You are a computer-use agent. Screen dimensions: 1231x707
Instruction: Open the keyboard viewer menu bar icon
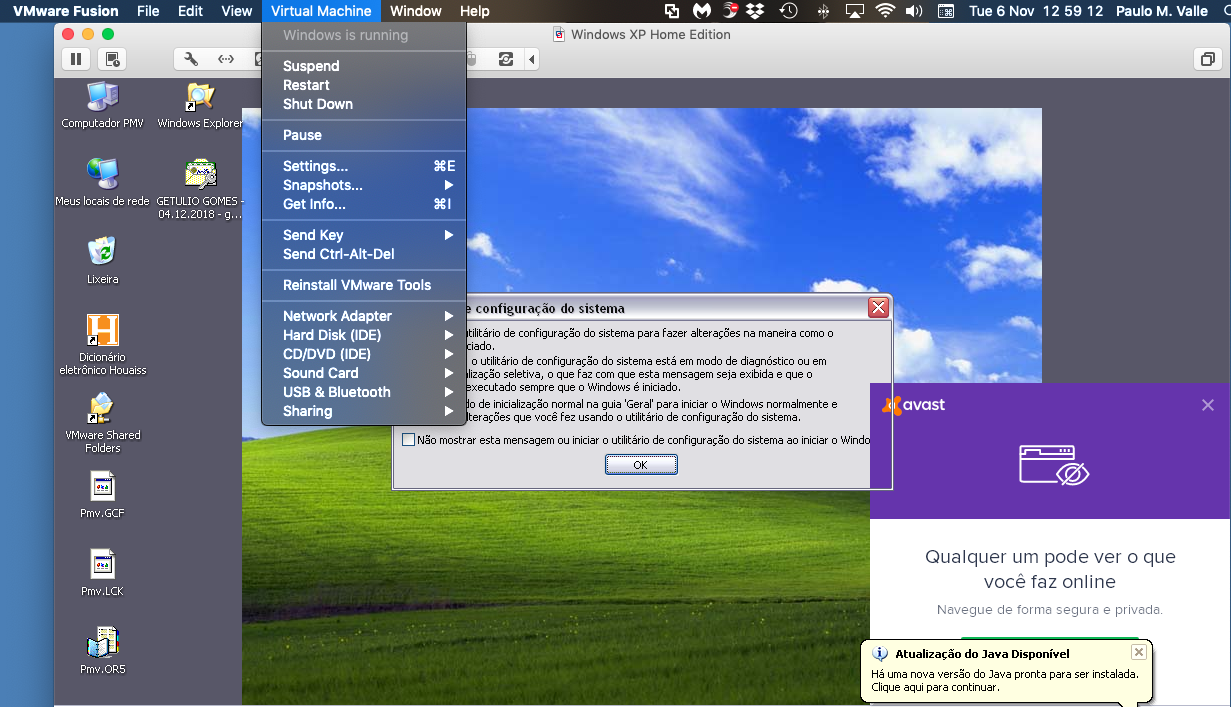click(944, 11)
